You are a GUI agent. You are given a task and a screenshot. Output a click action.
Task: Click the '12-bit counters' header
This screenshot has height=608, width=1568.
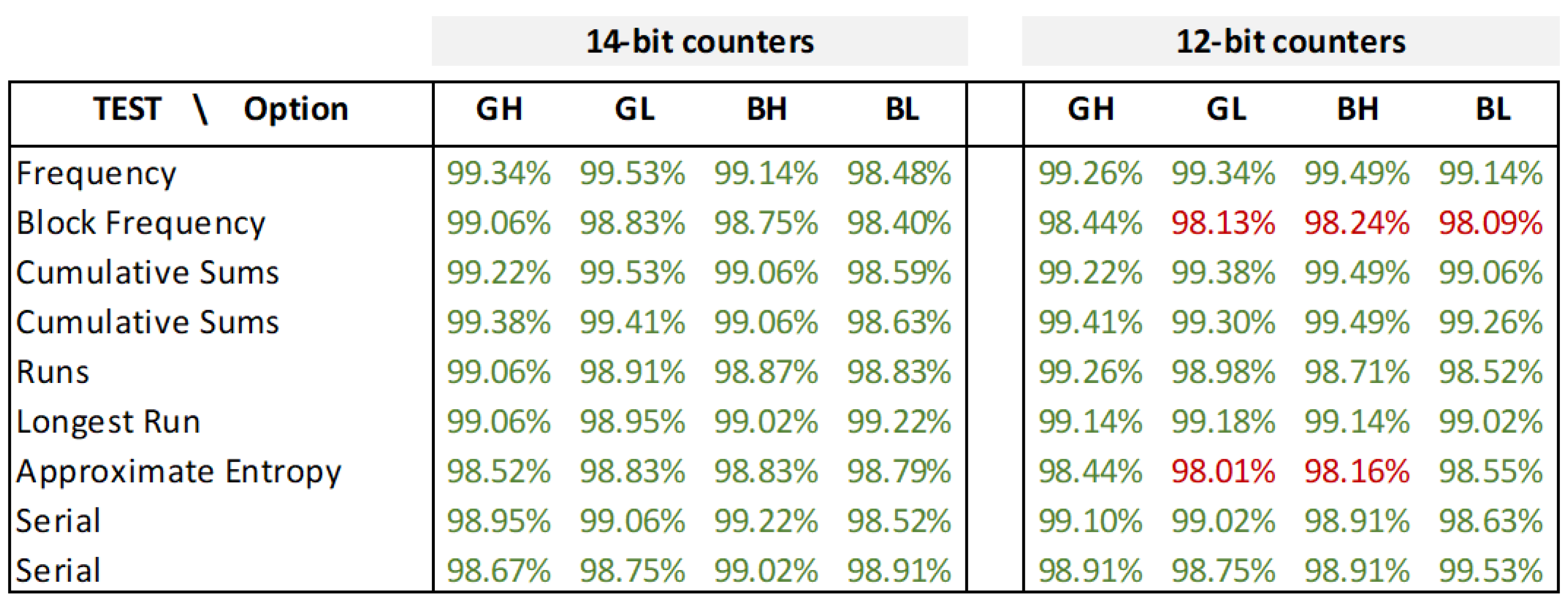pos(1291,41)
